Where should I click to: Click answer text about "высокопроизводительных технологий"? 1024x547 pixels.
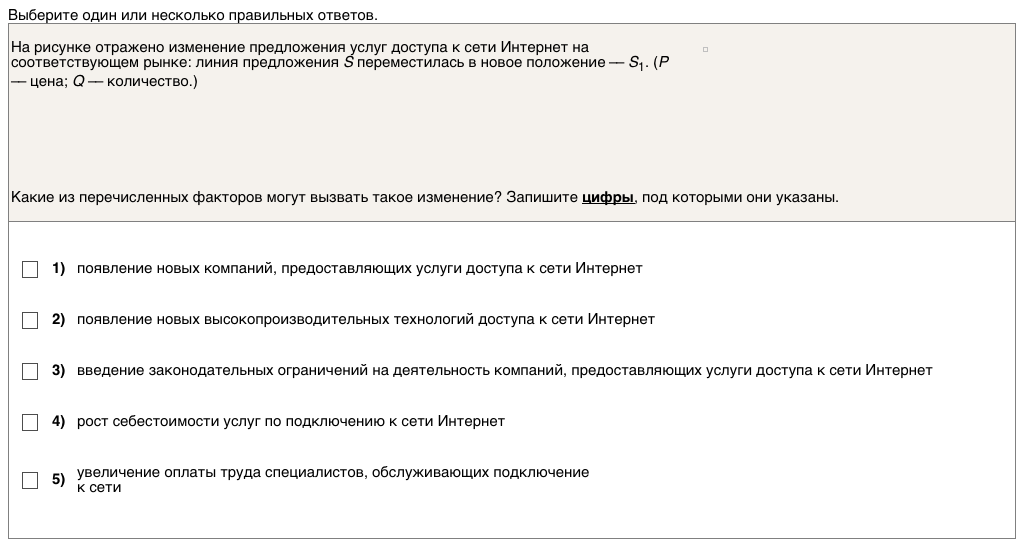365,319
